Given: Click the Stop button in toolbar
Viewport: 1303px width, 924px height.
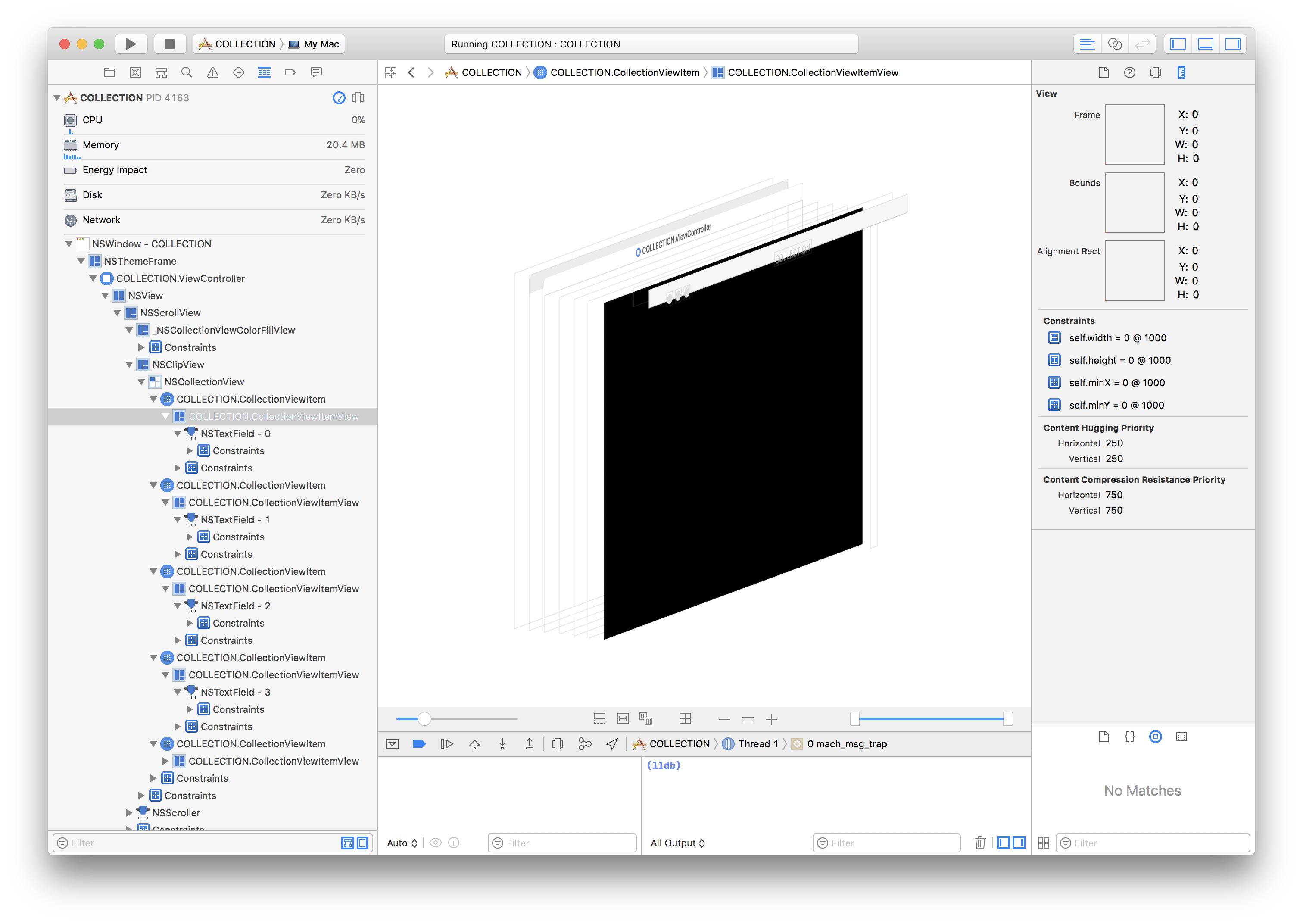Looking at the screenshot, I should 169,44.
